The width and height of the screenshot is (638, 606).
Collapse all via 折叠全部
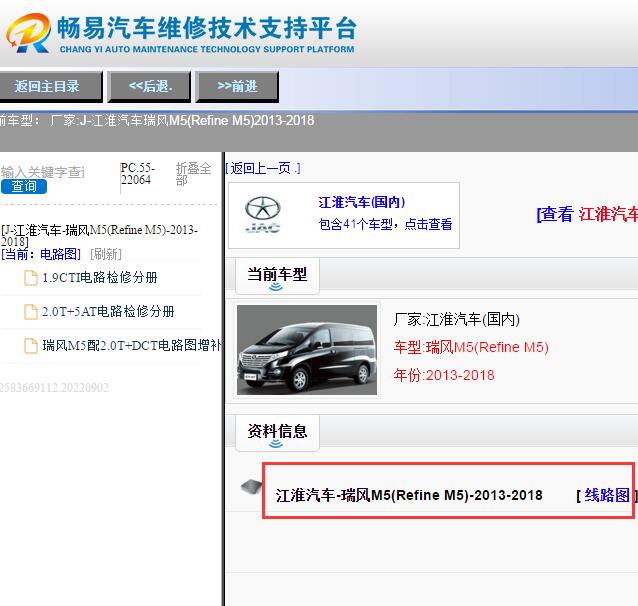[193, 174]
